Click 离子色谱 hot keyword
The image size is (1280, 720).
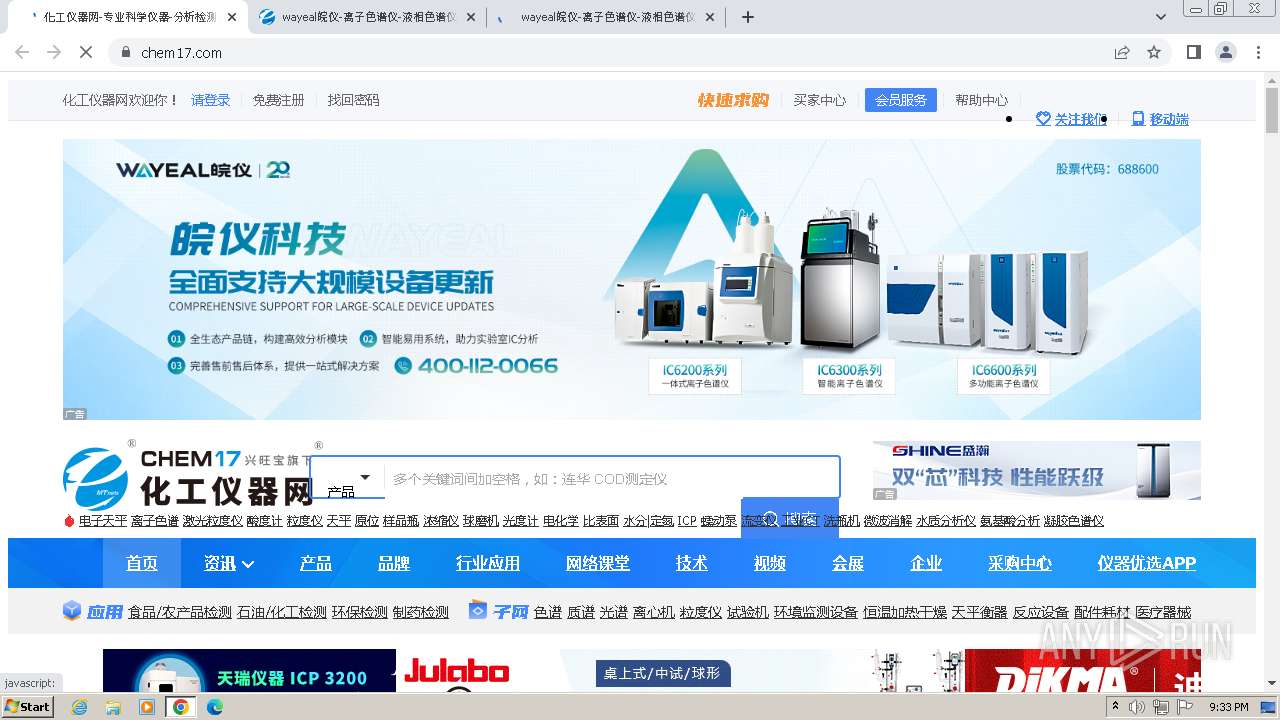(x=155, y=521)
